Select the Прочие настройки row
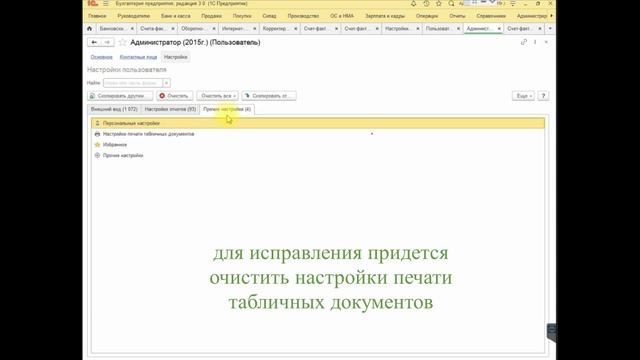The width and height of the screenshot is (640, 360). (x=318, y=156)
